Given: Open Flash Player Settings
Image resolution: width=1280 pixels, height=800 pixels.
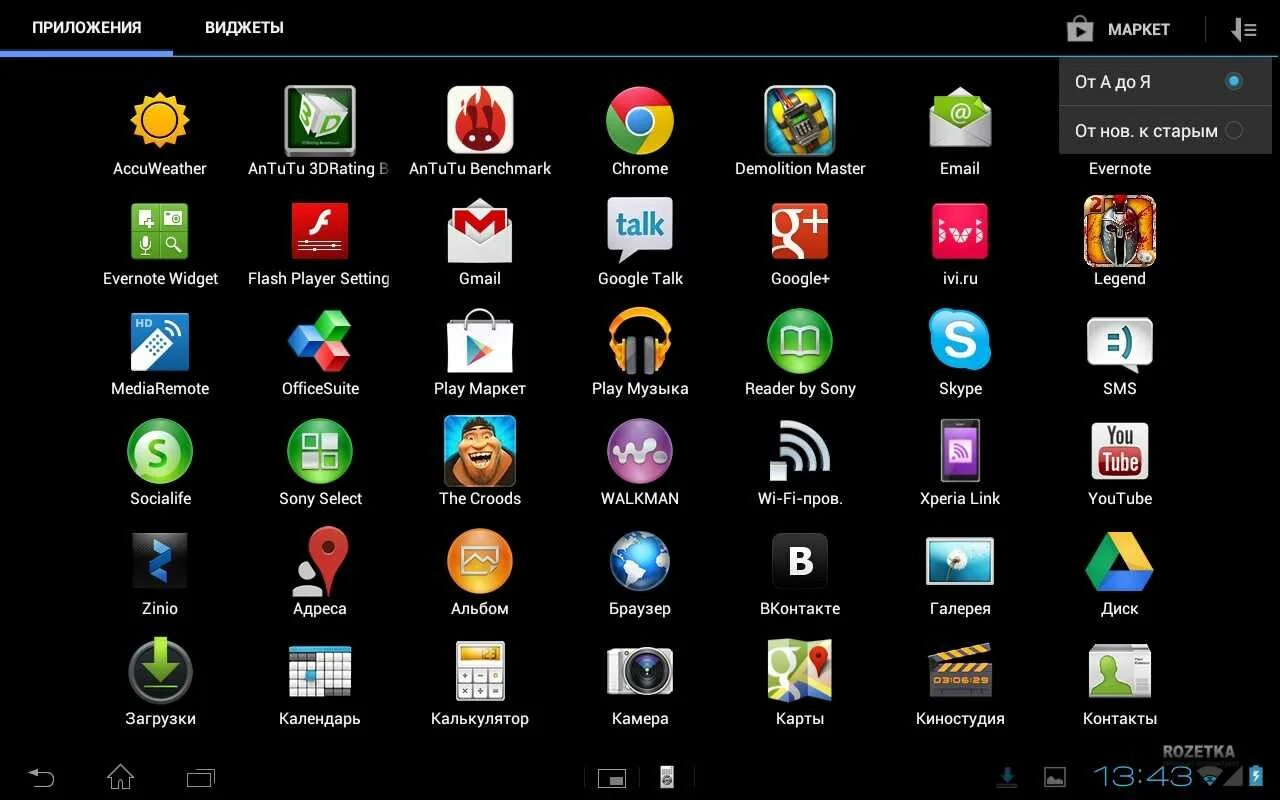Looking at the screenshot, I should pos(320,231).
